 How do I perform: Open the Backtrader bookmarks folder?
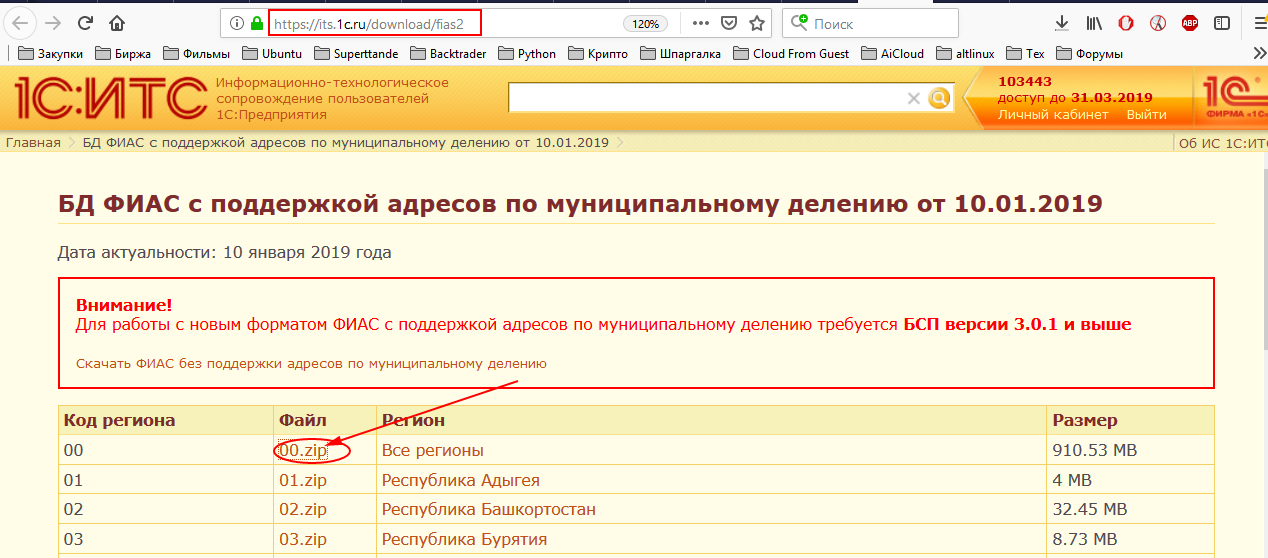pyautogui.click(x=449, y=54)
